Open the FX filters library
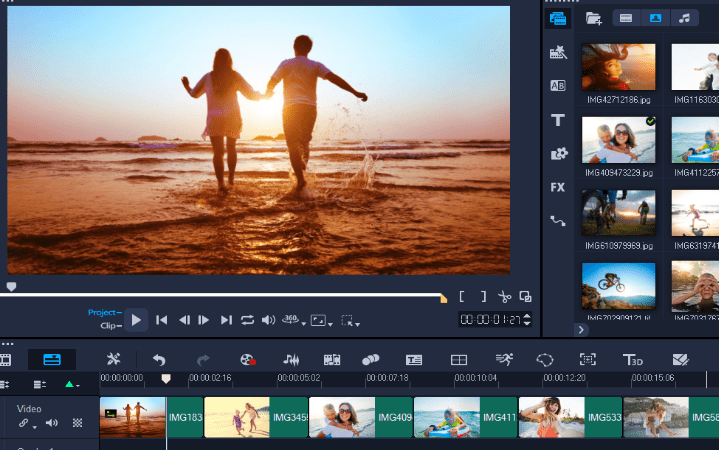720x450 pixels. (x=557, y=187)
